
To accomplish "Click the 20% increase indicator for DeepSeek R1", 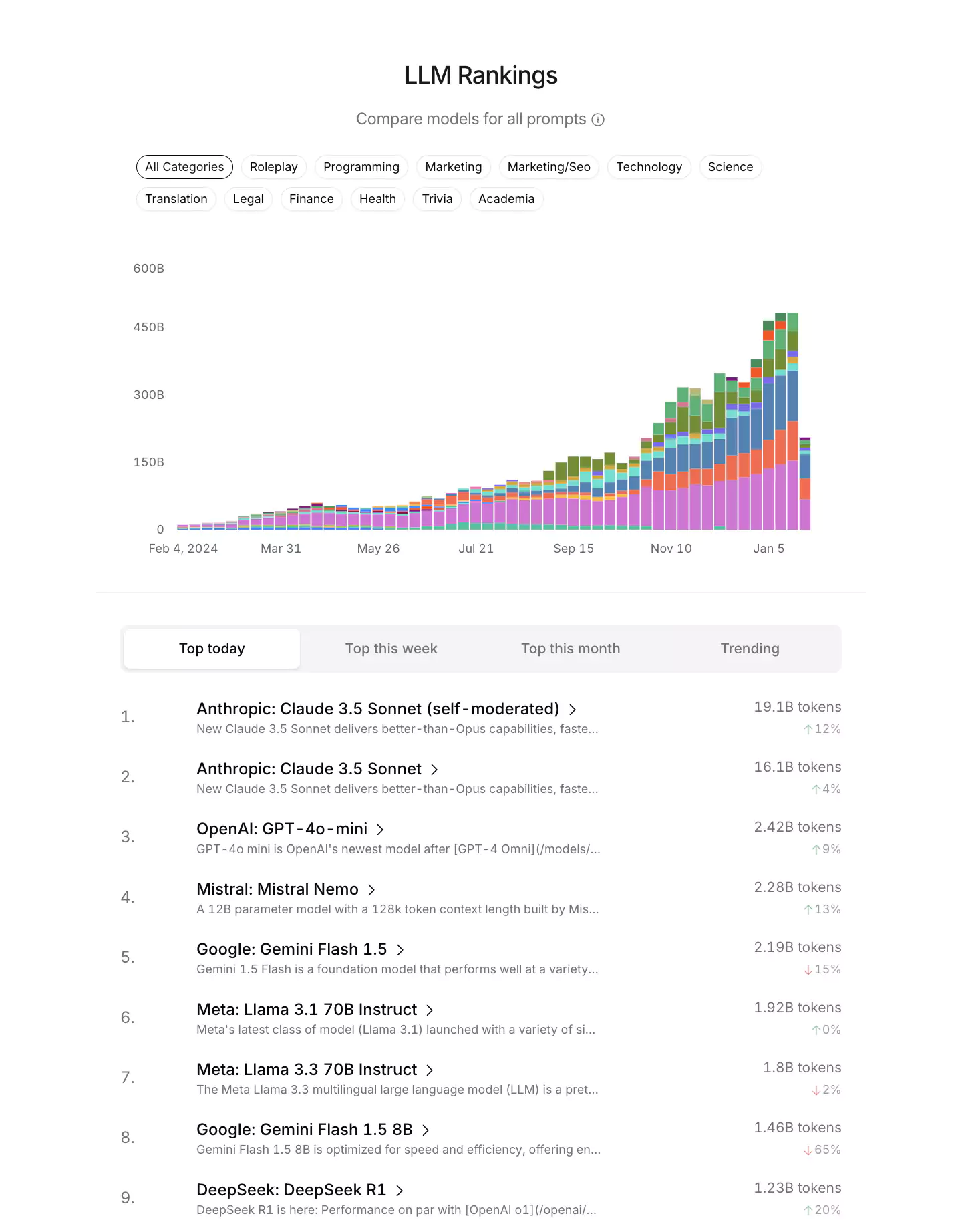I will point(822,1210).
